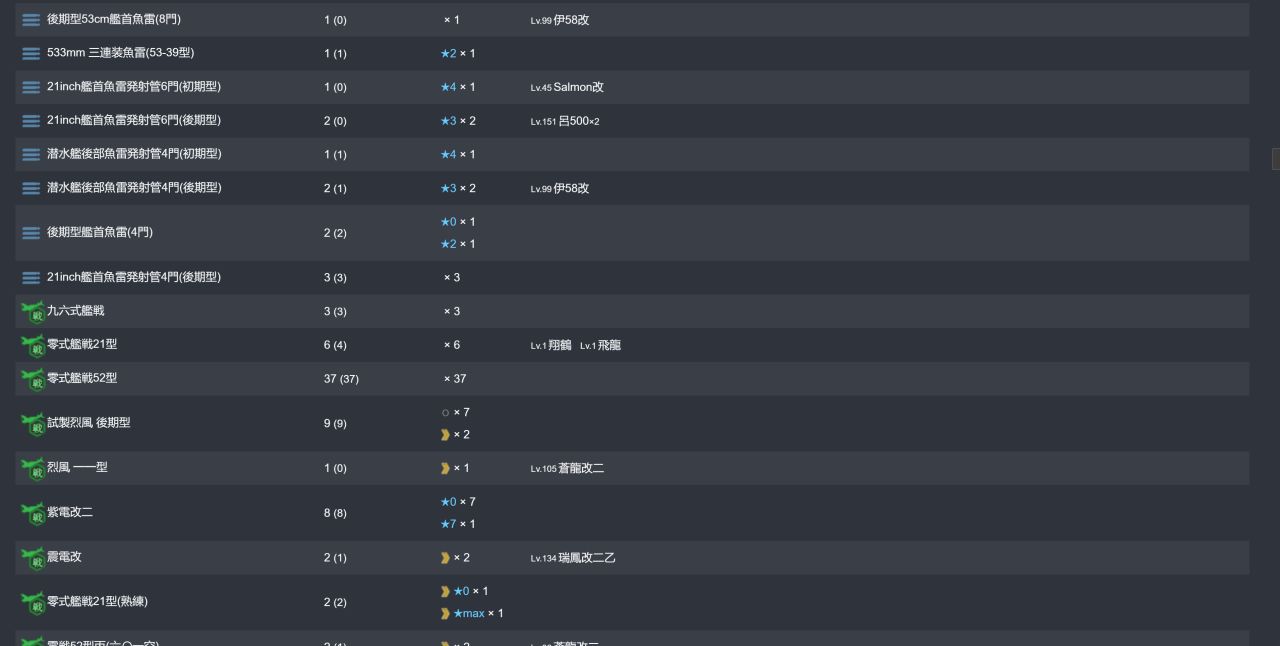Viewport: 1280px width, 646px height.
Task: Click ship name 瑞鳳改二乙
Action: [586, 558]
